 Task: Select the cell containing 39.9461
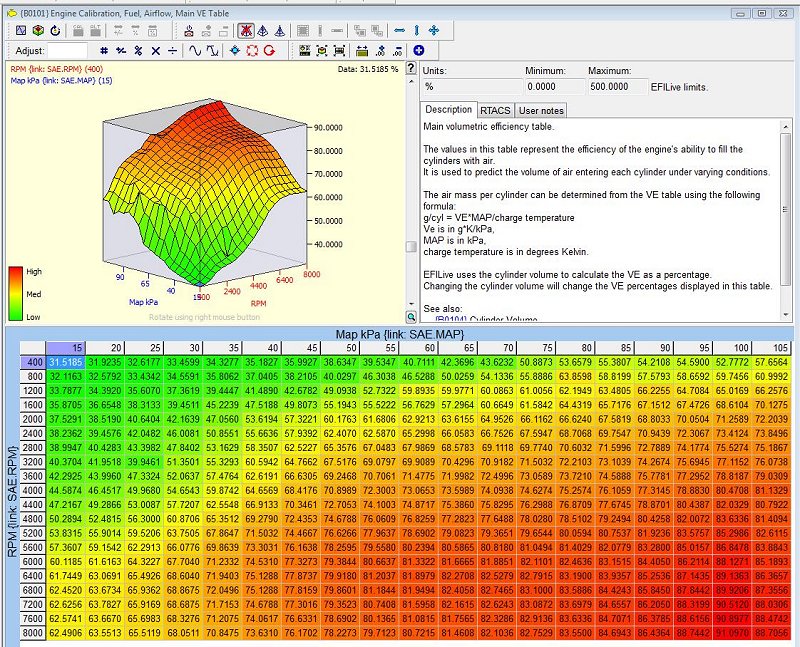tap(144, 462)
